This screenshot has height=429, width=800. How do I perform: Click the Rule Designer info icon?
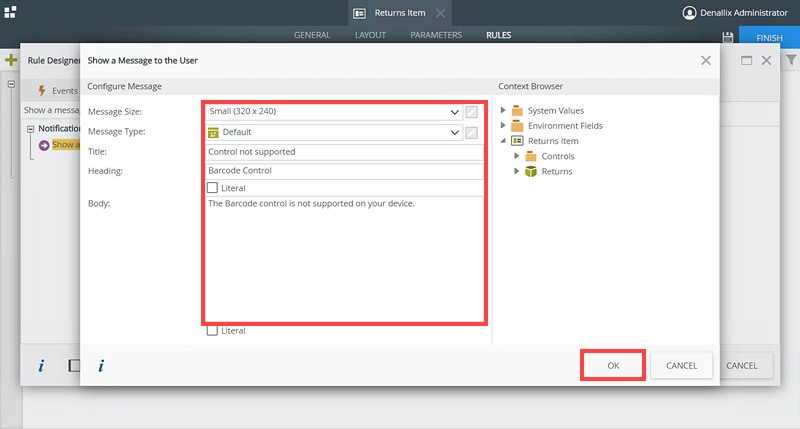[x=41, y=365]
